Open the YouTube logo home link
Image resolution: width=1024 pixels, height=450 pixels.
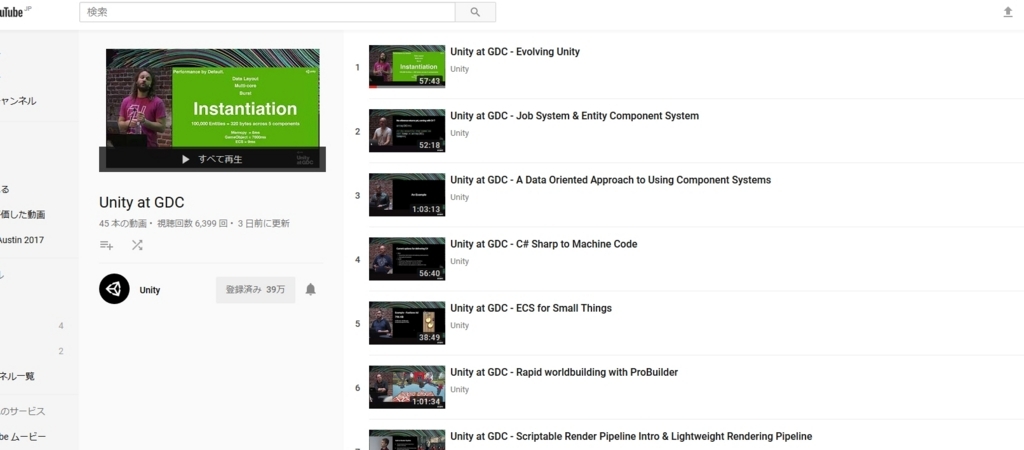tap(14, 11)
